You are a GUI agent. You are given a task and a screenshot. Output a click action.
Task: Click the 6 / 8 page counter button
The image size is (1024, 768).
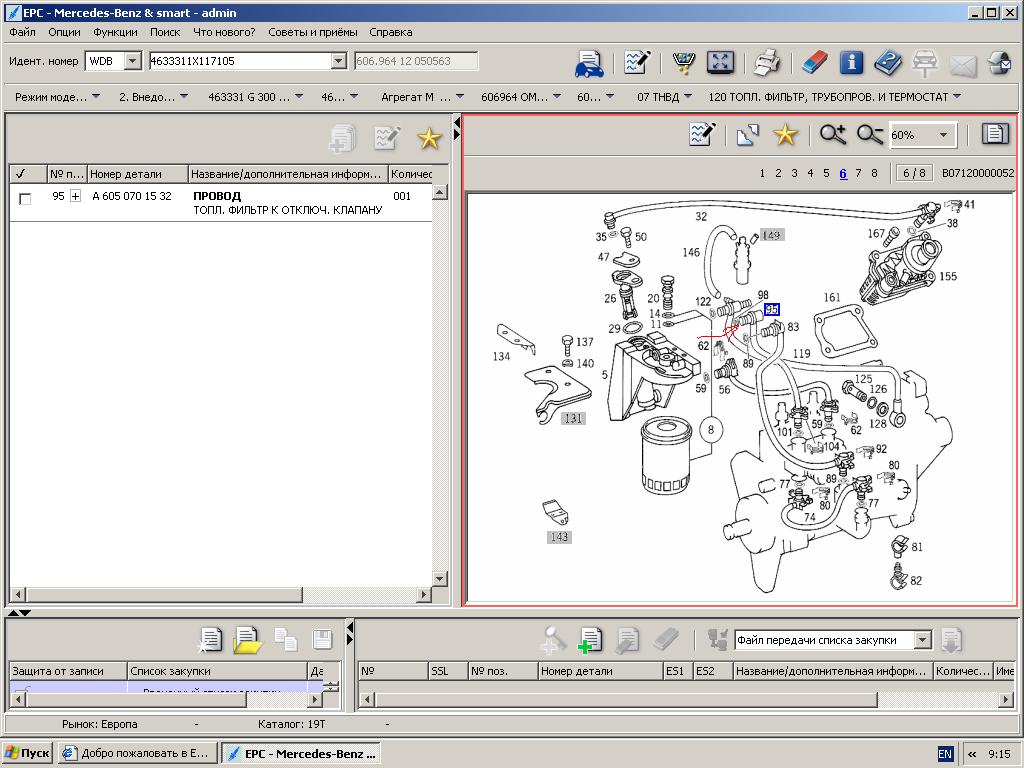click(914, 173)
